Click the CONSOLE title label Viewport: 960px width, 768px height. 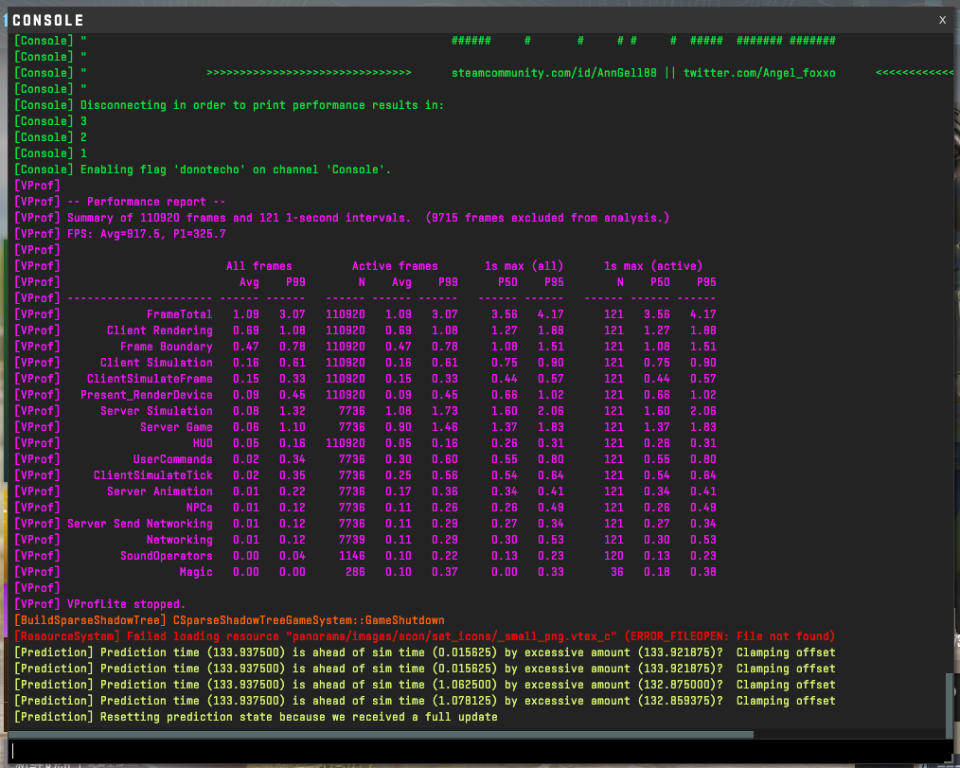click(48, 20)
